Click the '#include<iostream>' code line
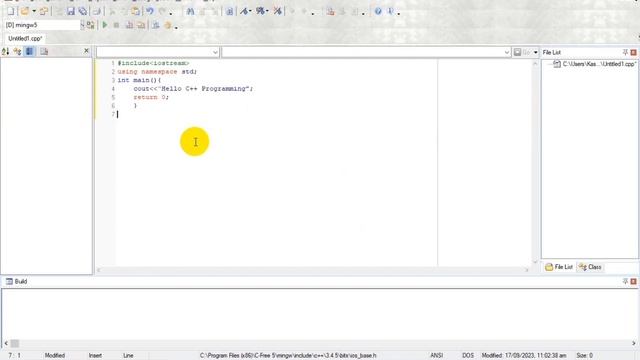This screenshot has height=360, width=640. pyautogui.click(x=153, y=63)
